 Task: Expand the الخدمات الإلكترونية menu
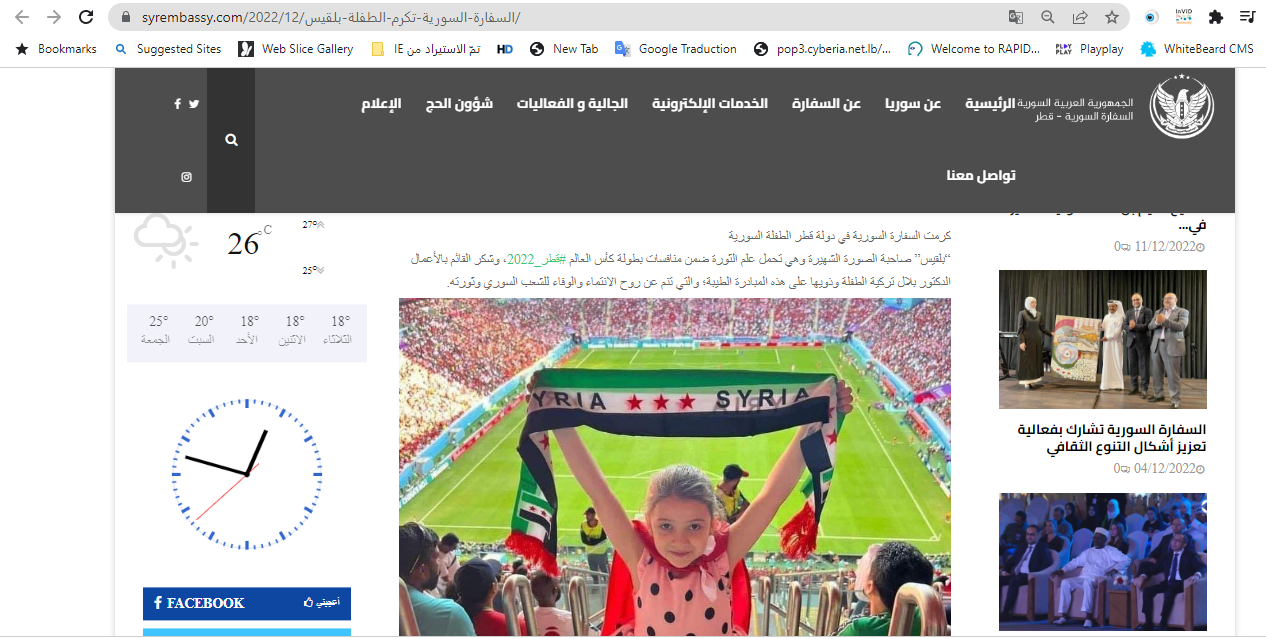pos(710,104)
